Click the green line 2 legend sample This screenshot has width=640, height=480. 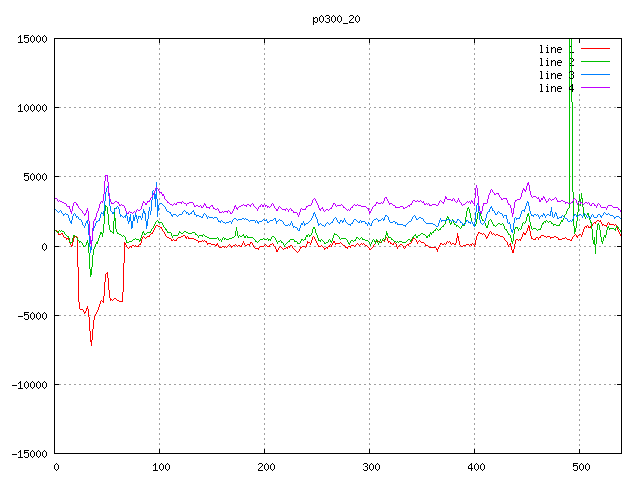click(596, 62)
